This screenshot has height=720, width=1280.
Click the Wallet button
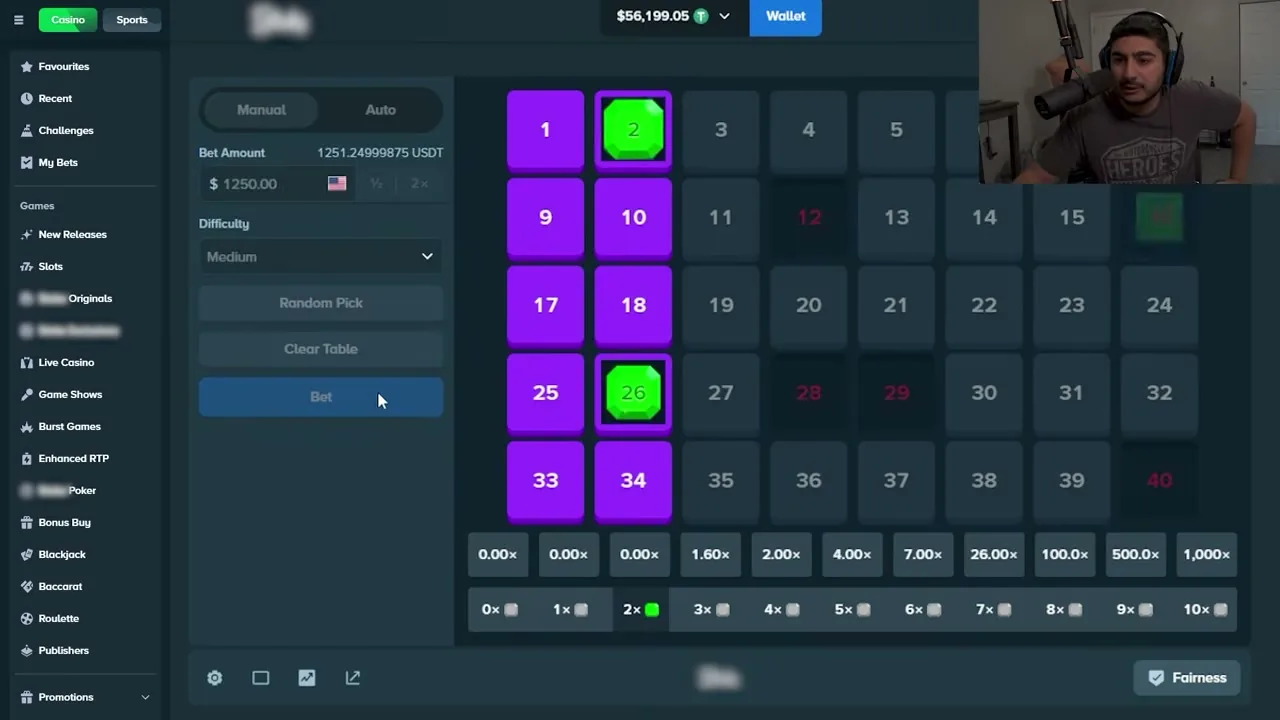[786, 17]
